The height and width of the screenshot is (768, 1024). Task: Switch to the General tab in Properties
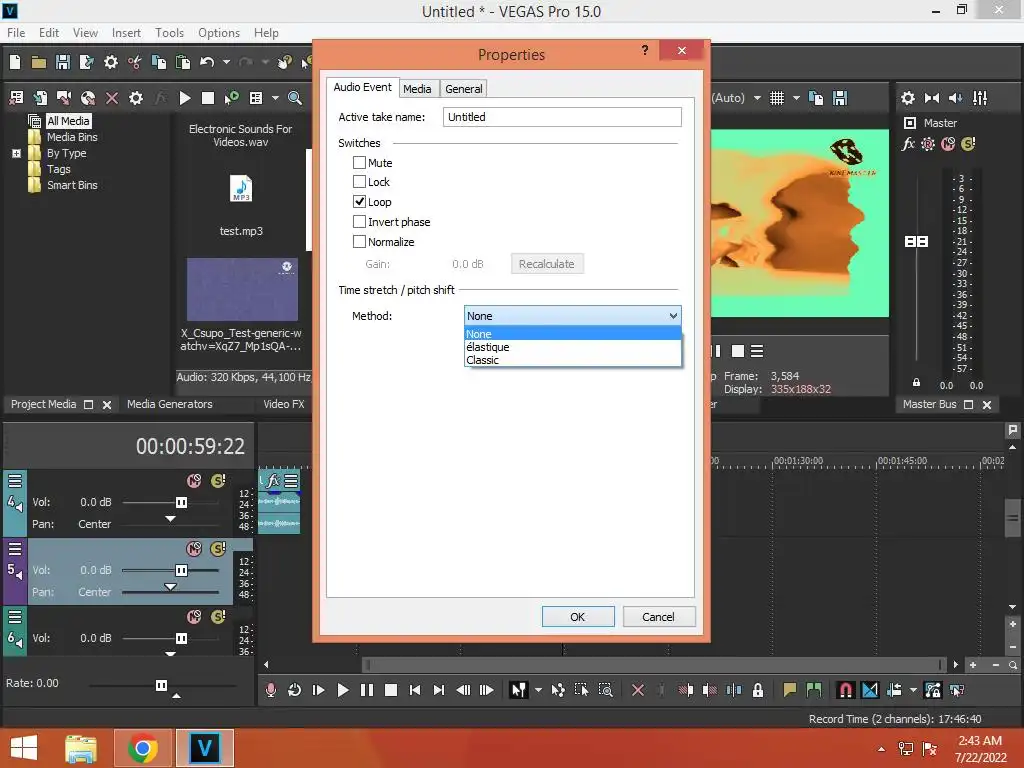click(464, 89)
